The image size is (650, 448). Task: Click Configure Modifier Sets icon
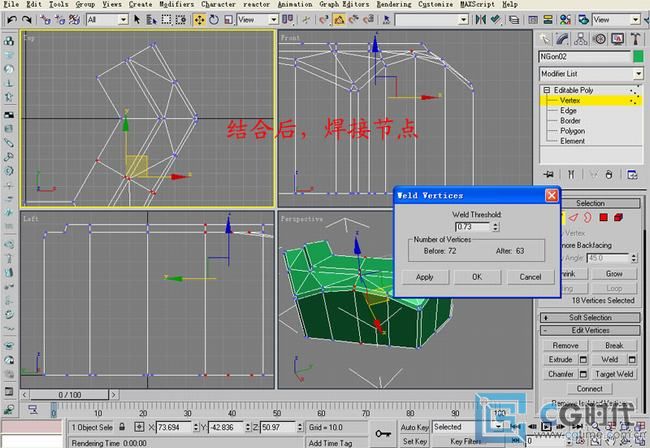click(632, 174)
